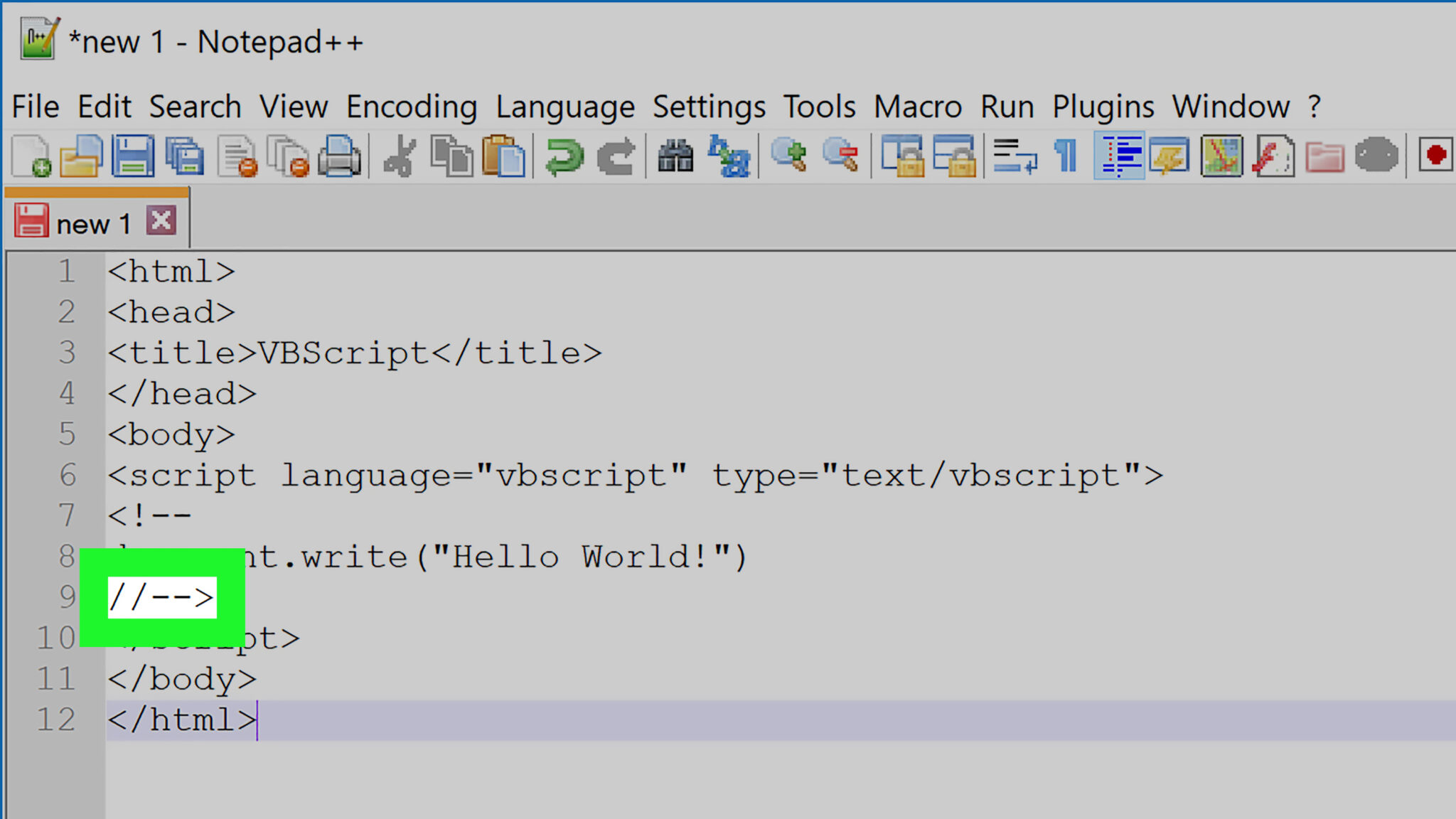Close the new 1 tab
Viewport: 1456px width, 819px height.
[161, 220]
